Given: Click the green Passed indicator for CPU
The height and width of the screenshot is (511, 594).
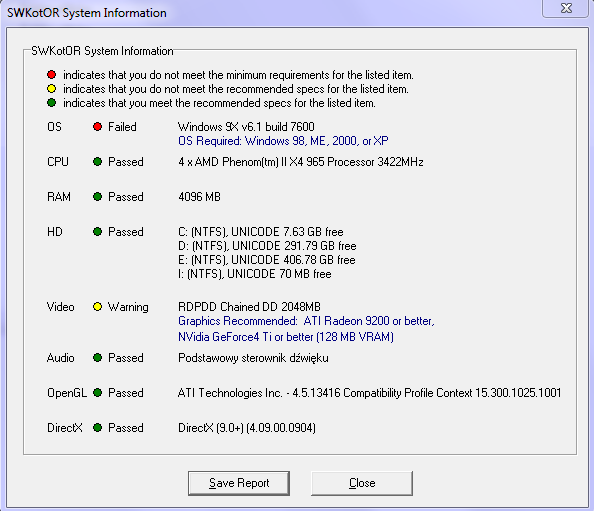Looking at the screenshot, I should point(97,162).
